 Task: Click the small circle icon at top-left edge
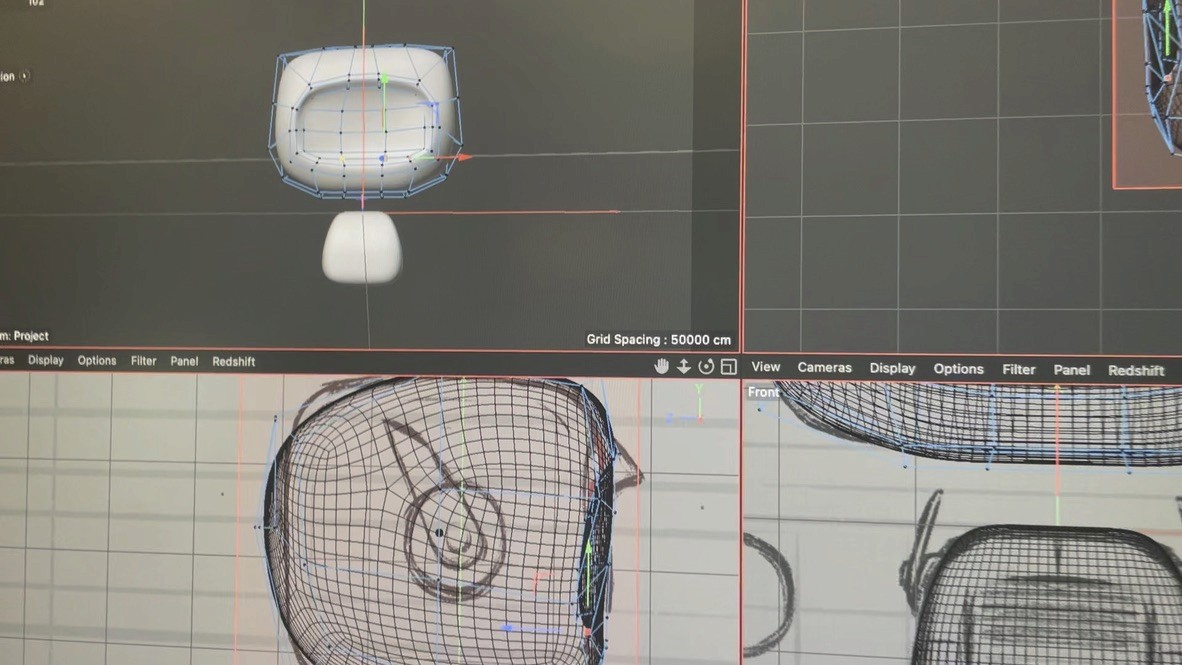pos(25,76)
